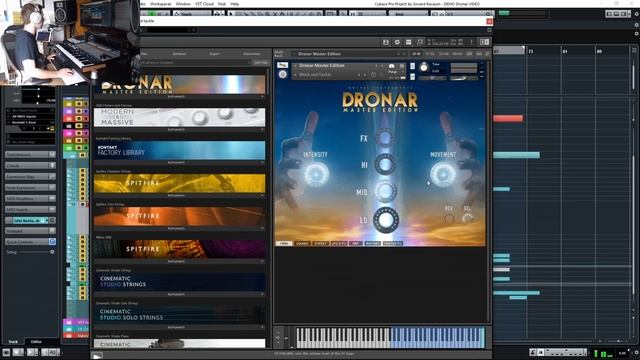Click the MID layer knob
Image resolution: width=640 pixels, height=360 pixels.
pyautogui.click(x=385, y=191)
